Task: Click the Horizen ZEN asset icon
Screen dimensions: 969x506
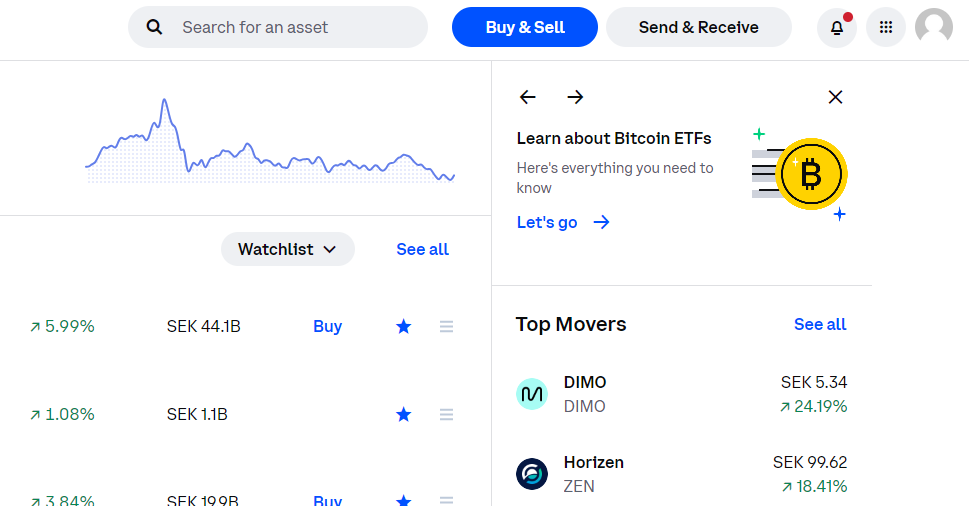Action: point(532,474)
